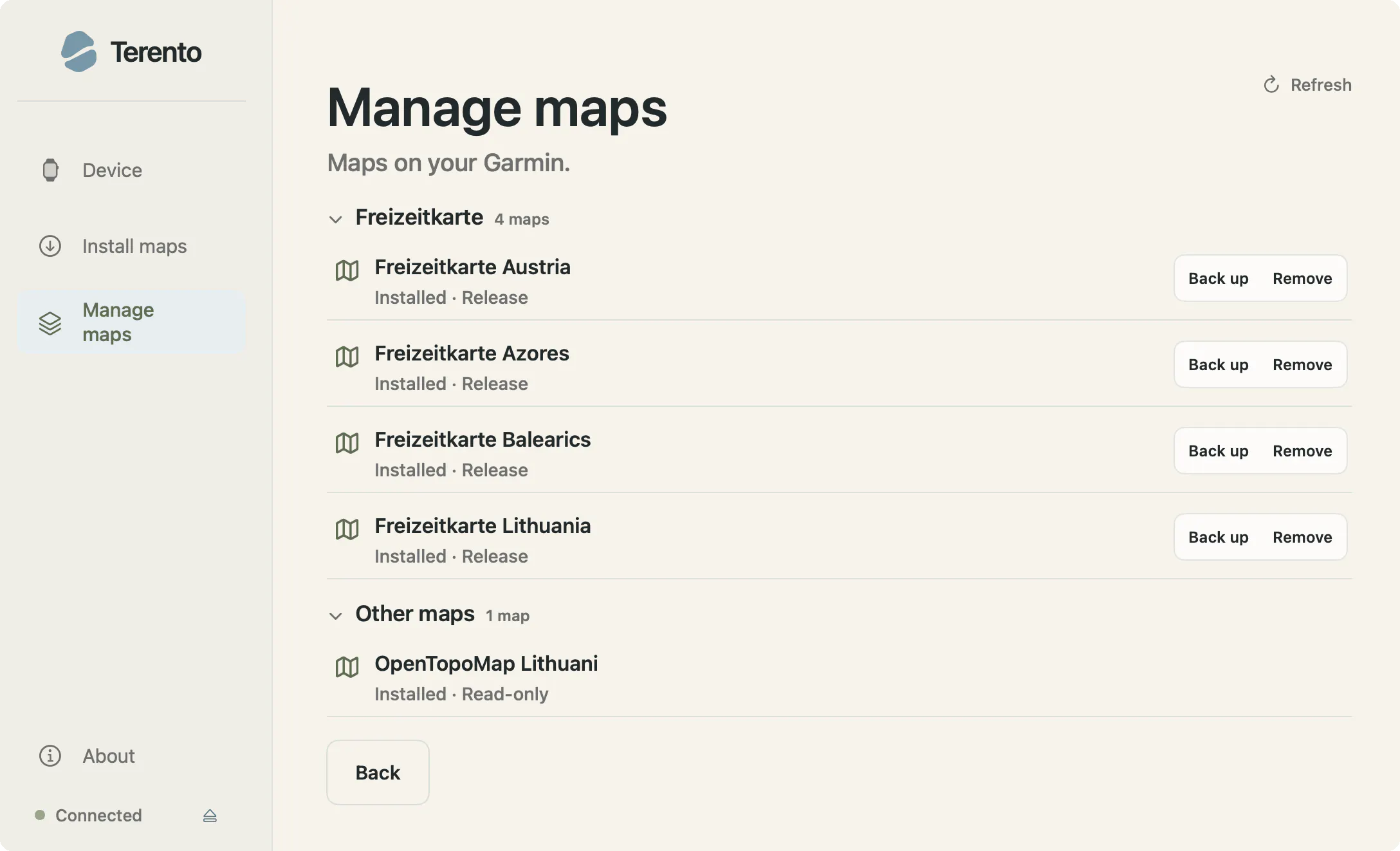This screenshot has width=1400, height=851.
Task: Back up Freizeitkarte Lithuania
Action: 1218,537
